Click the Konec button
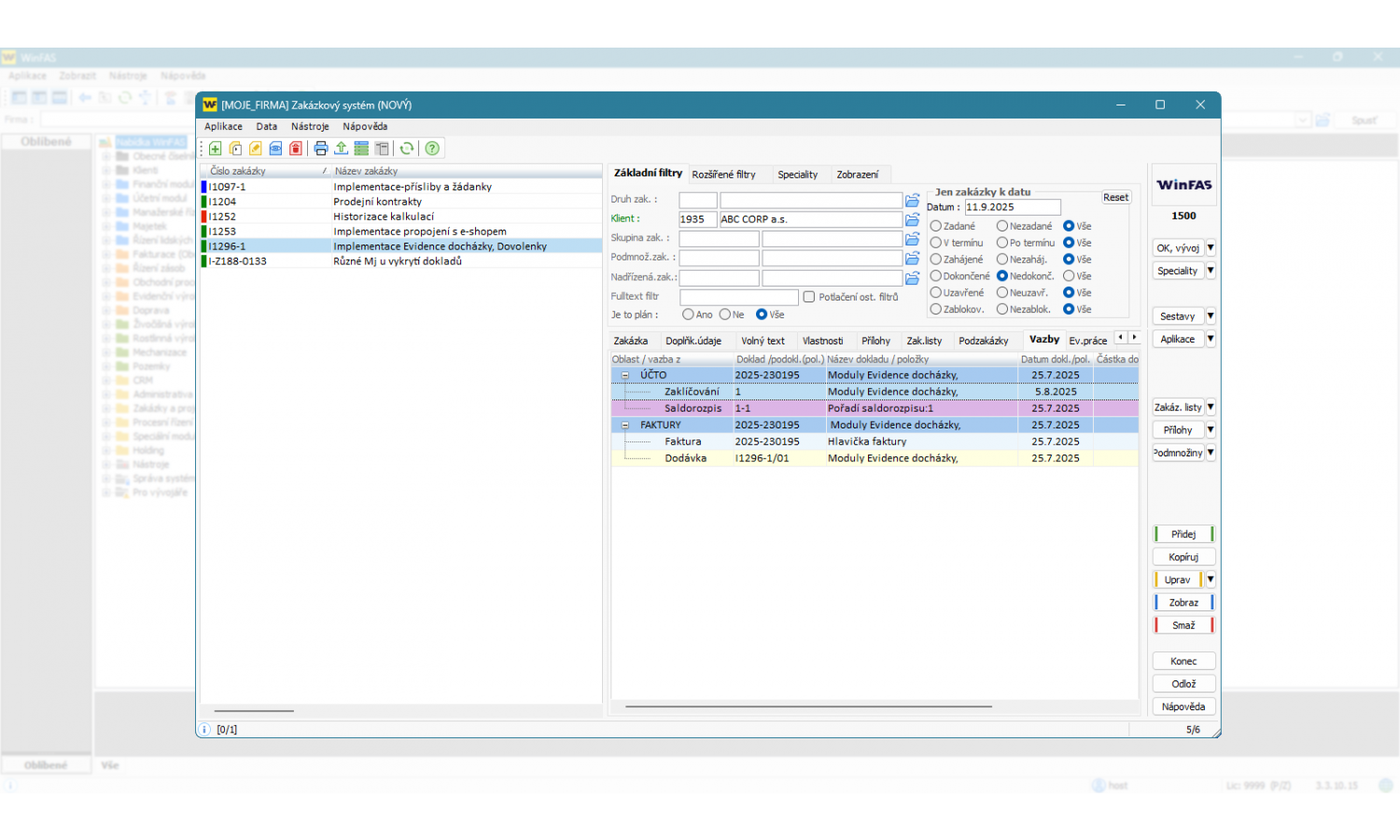Viewport: 1400px width, 840px height. [1183, 661]
